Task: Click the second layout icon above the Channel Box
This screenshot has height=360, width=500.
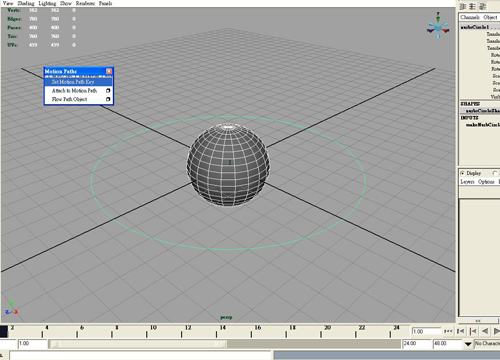Action: (472, 6)
